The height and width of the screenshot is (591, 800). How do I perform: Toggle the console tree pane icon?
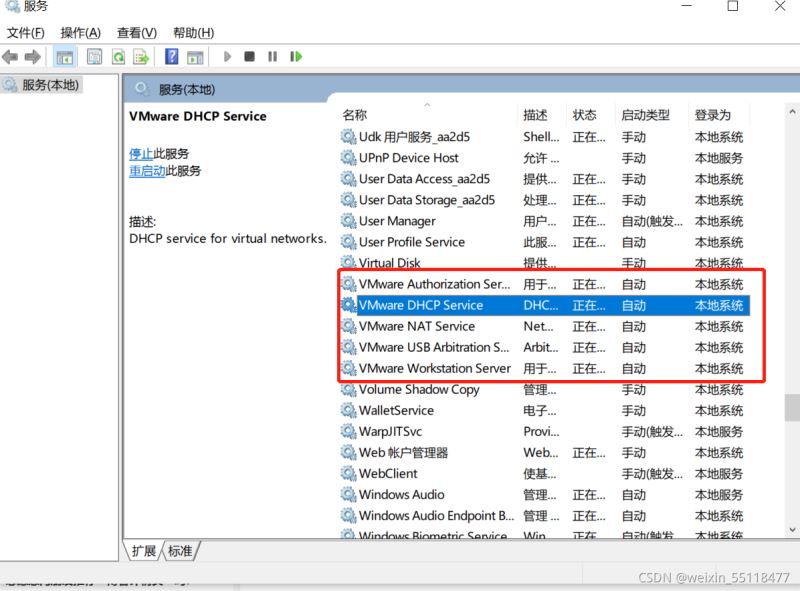coord(64,57)
